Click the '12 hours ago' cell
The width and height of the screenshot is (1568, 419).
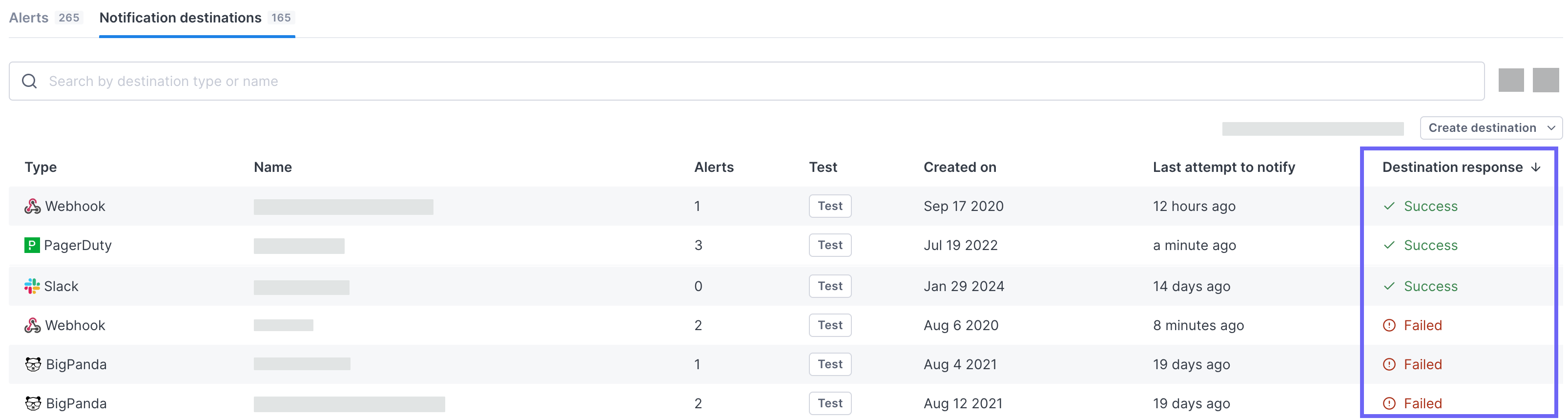1194,206
